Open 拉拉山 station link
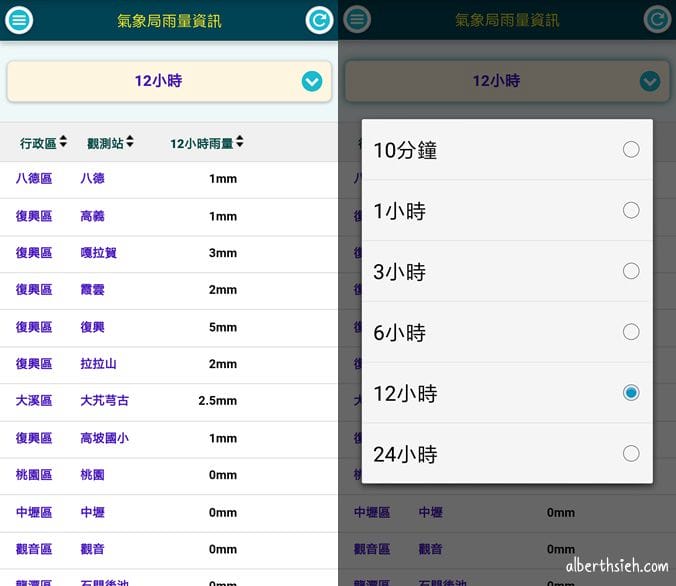The image size is (676, 586). tap(98, 364)
